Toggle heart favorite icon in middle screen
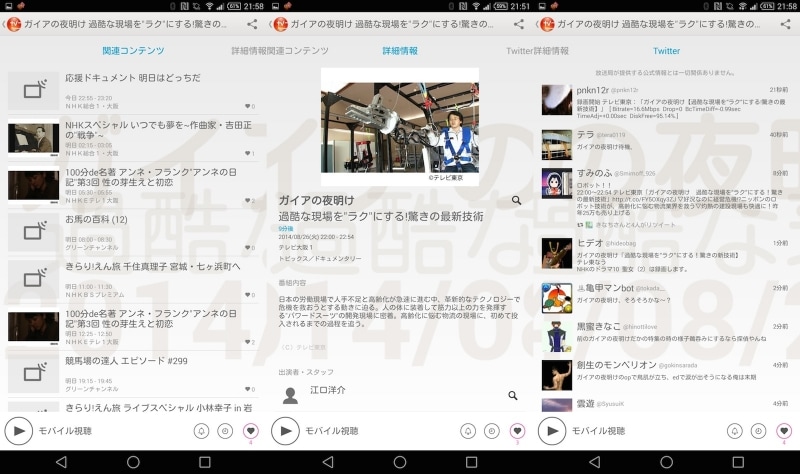 [x=517, y=431]
